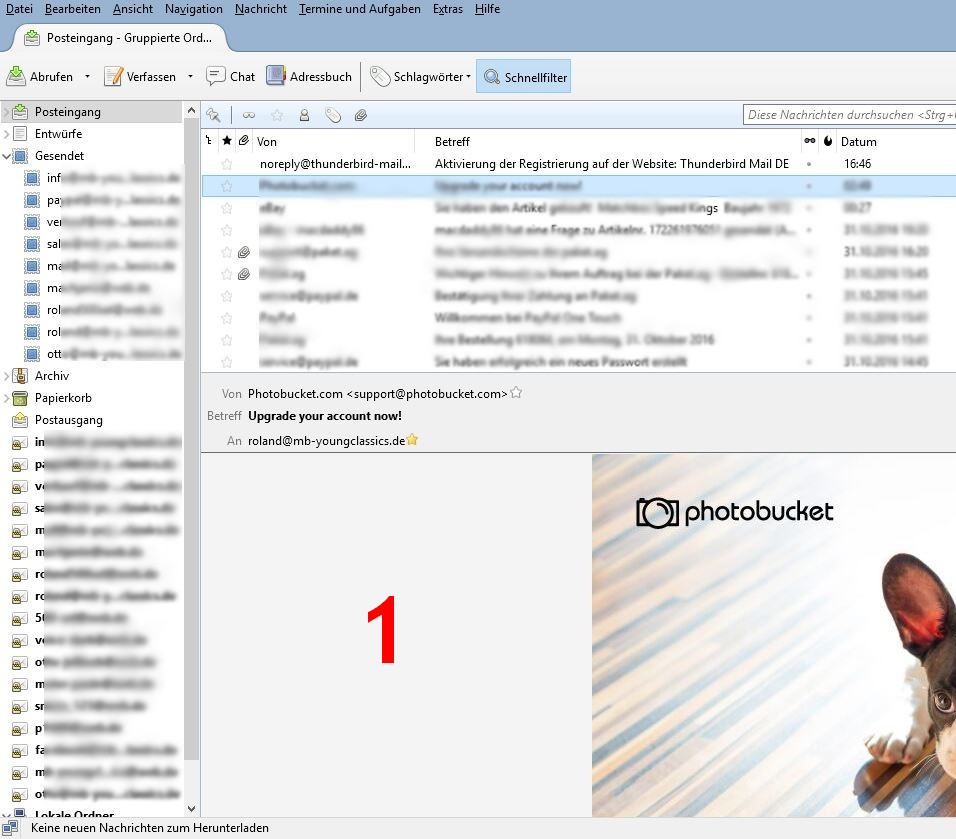Click subject 'Aktivierung der Registrierung' message
This screenshot has height=839, width=956.
612,163
